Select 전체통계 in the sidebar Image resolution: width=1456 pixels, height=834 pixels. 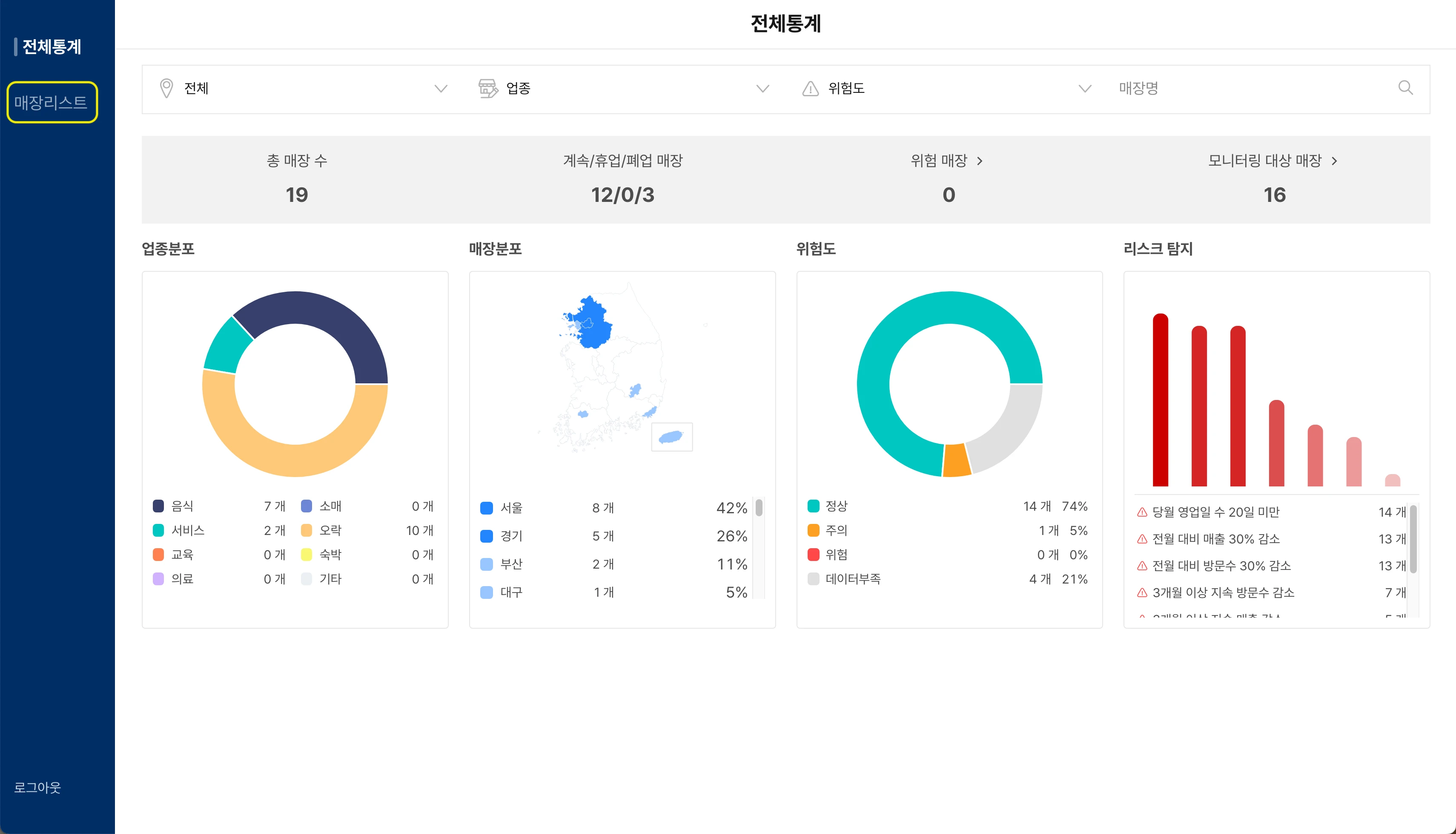pos(52,46)
